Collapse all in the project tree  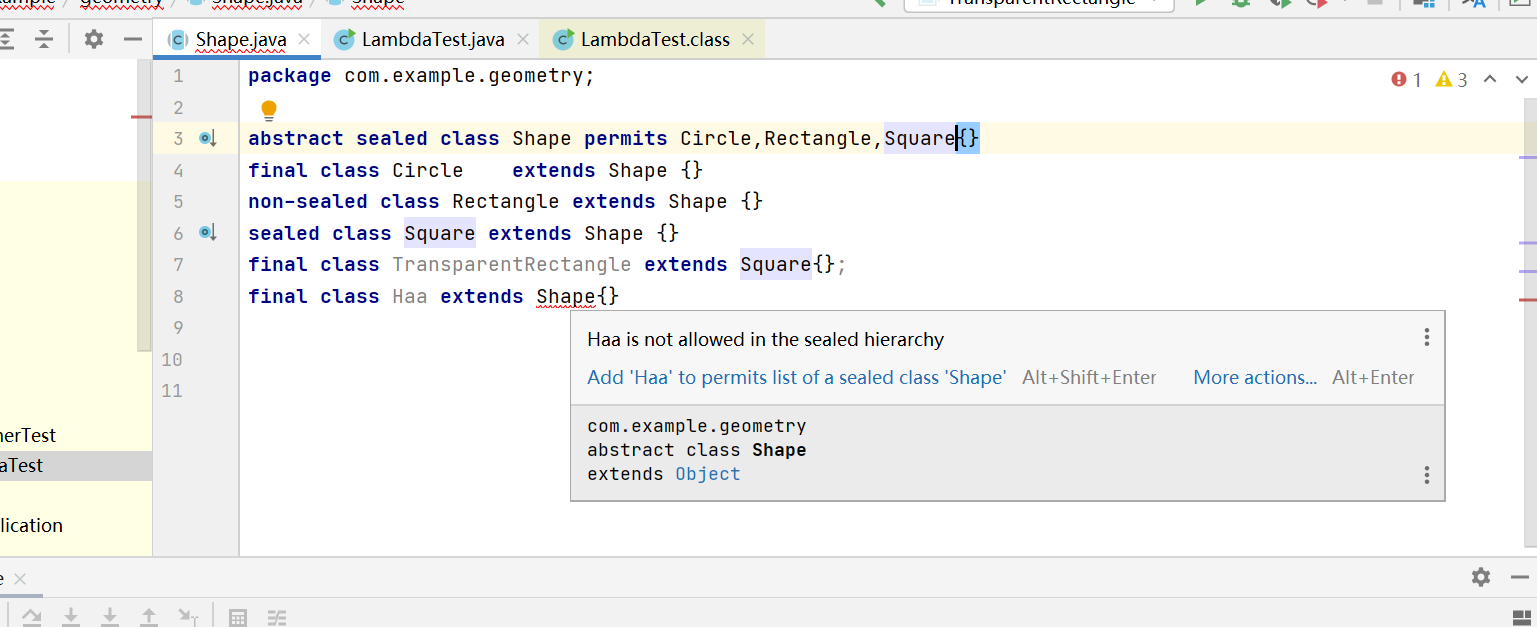[44, 40]
